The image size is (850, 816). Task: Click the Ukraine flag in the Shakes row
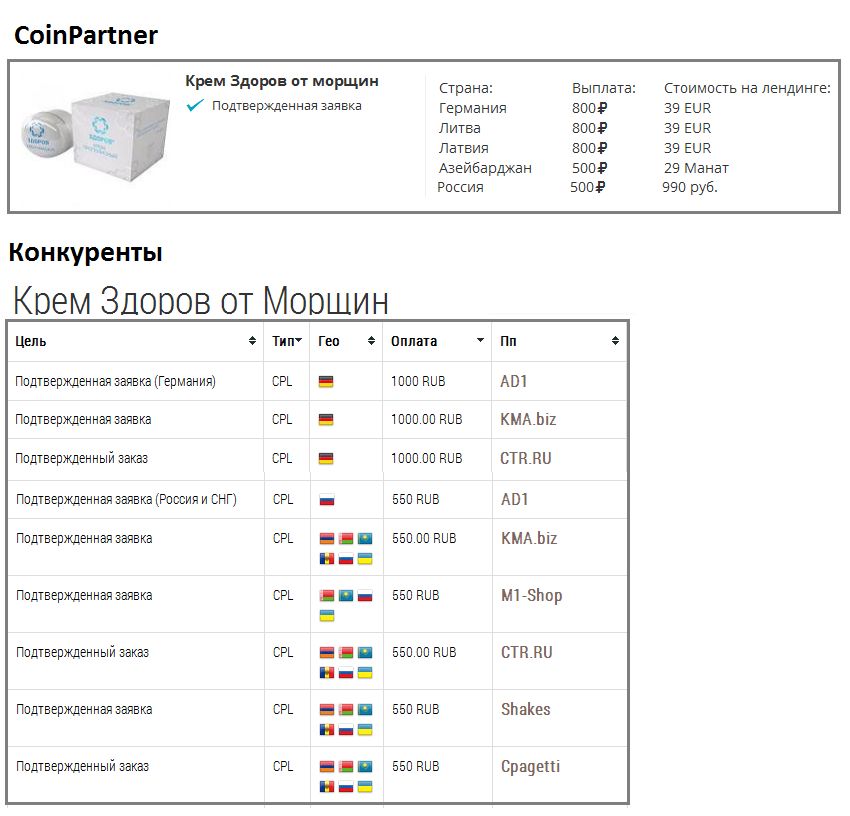click(x=365, y=729)
